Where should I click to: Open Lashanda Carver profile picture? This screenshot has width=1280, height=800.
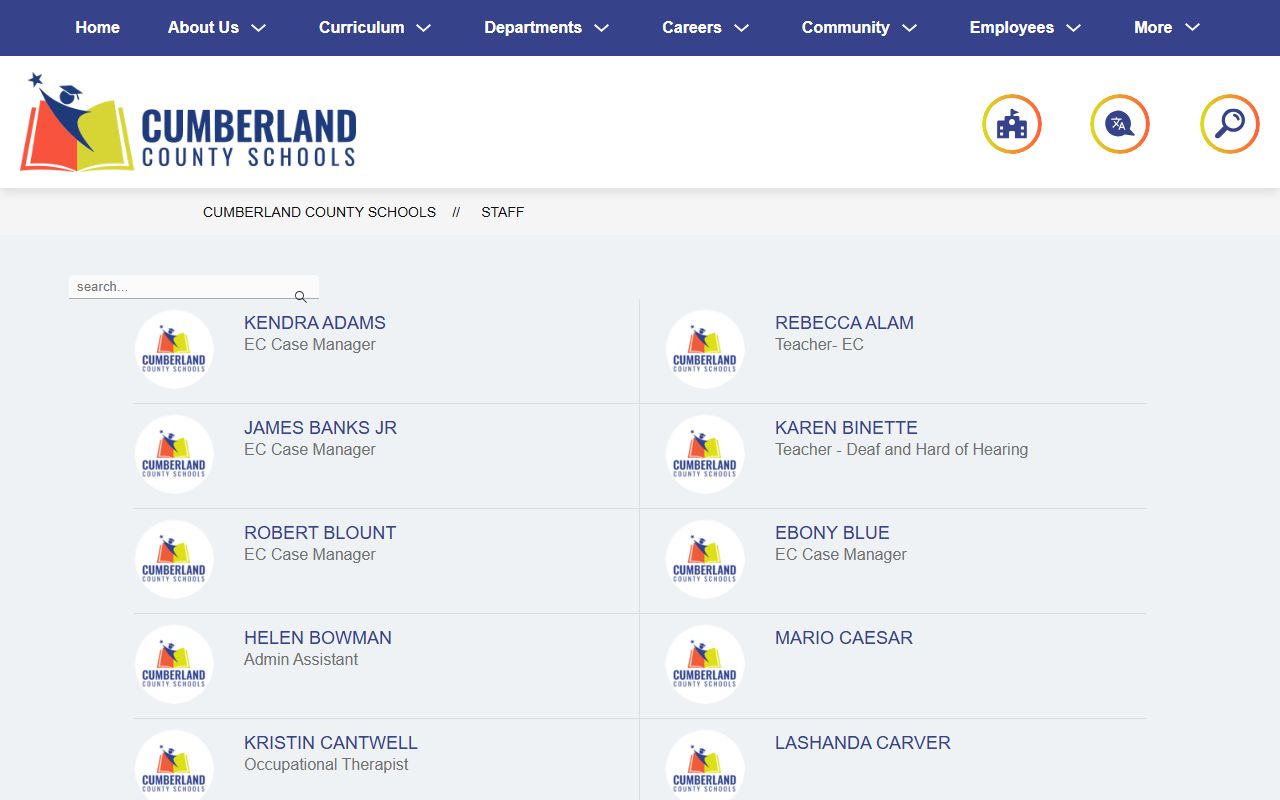tap(705, 765)
